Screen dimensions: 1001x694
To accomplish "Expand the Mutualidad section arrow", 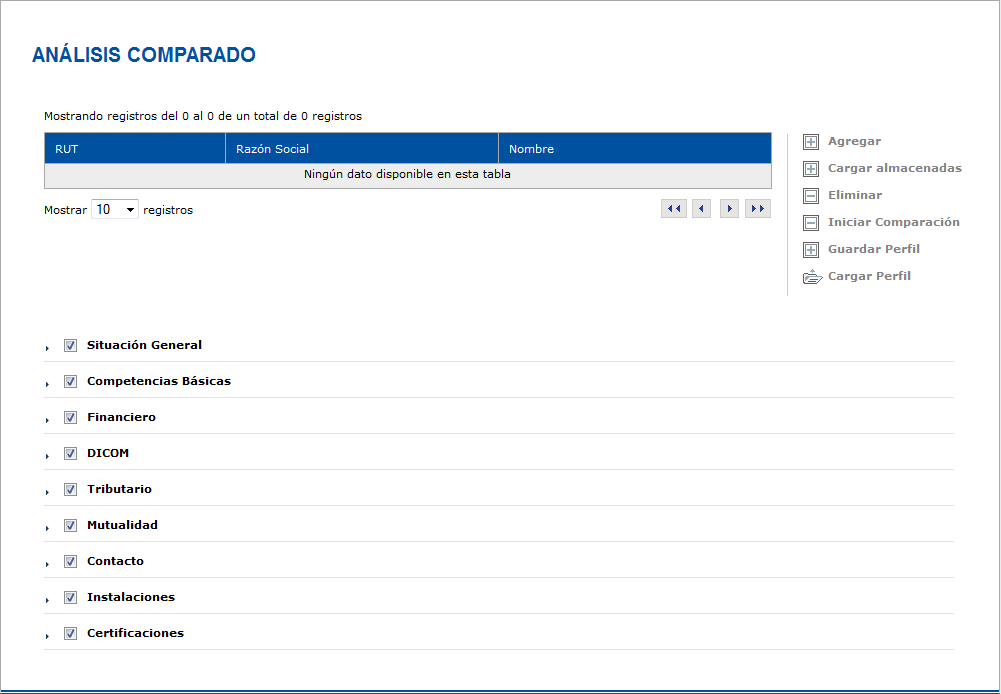I will click(47, 528).
